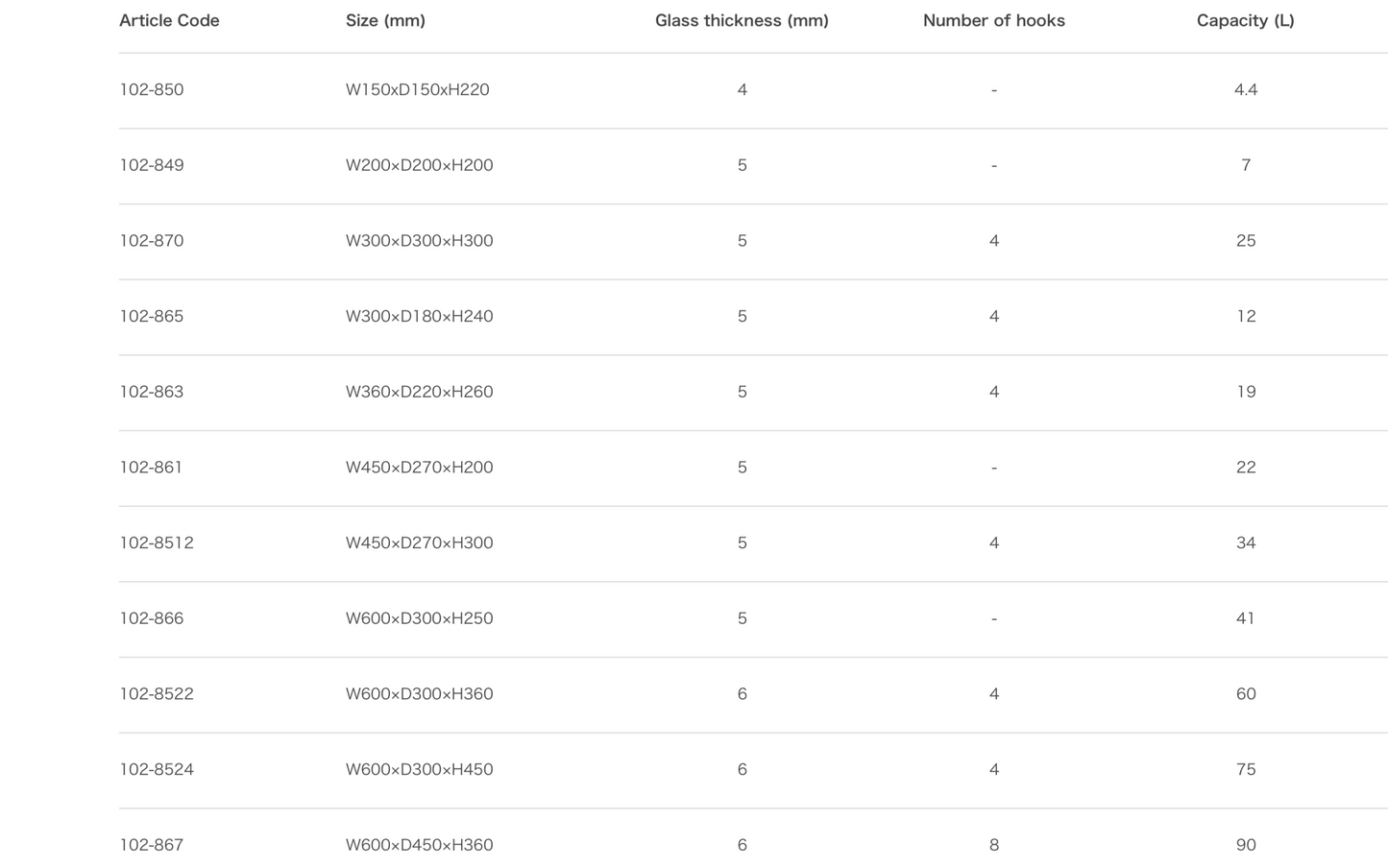Screen dimensions: 1388x868
Task: Click the capacity value 4.4
Action: click(x=1246, y=89)
